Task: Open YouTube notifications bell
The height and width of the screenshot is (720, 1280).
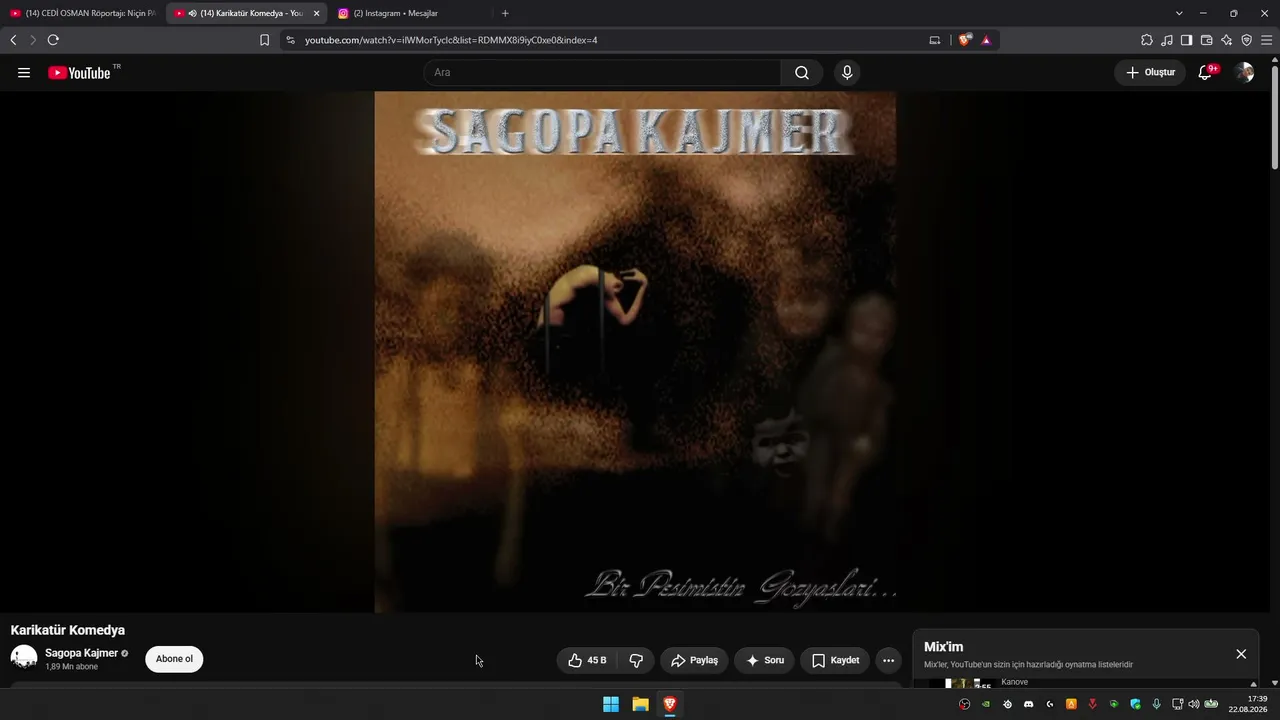Action: click(x=1206, y=72)
